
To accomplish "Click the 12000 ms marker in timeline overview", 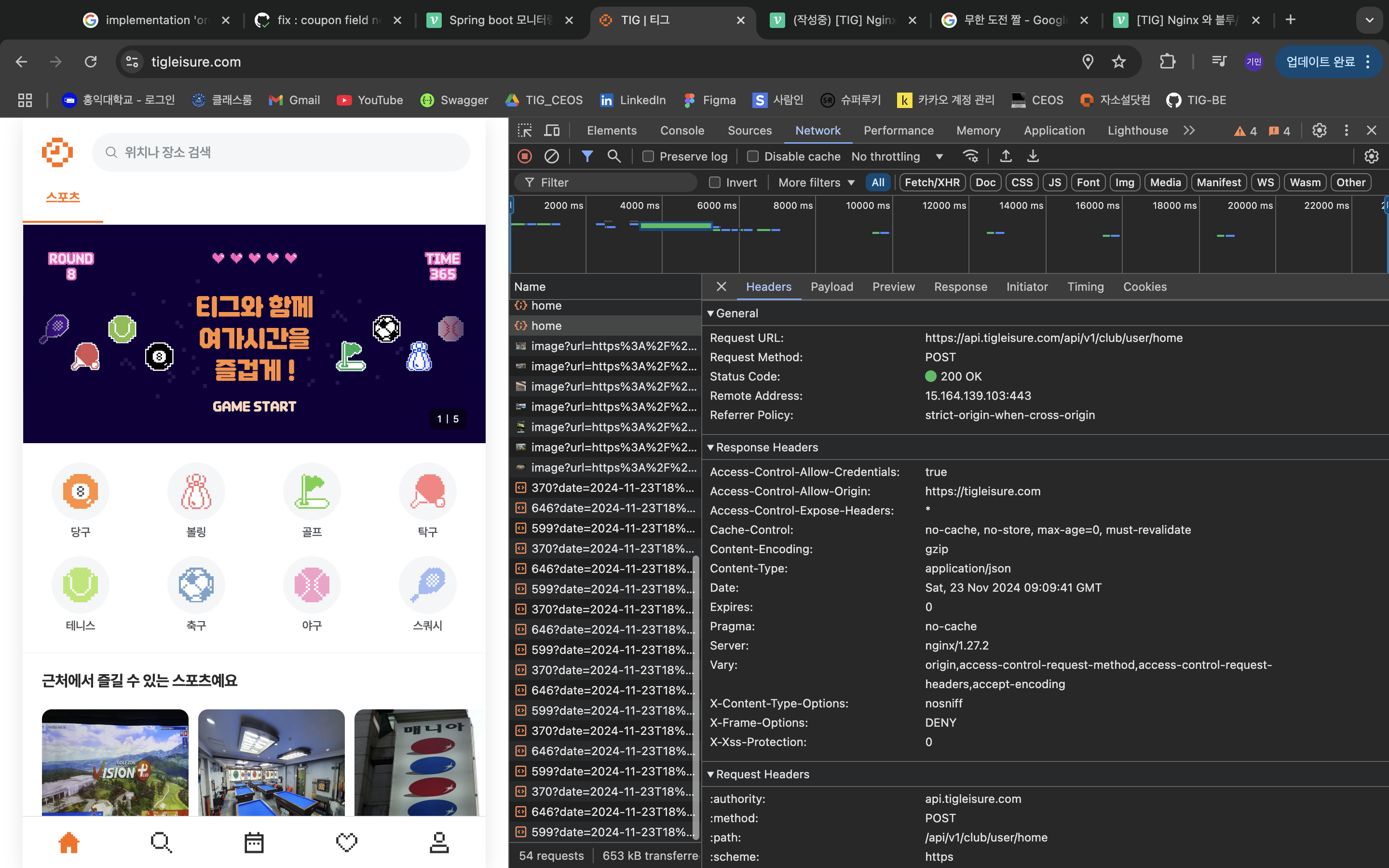I will point(943,205).
